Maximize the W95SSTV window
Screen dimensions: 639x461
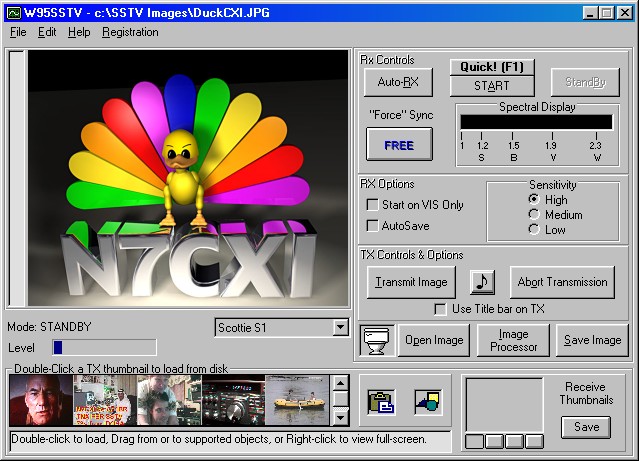pyautogui.click(x=606, y=13)
